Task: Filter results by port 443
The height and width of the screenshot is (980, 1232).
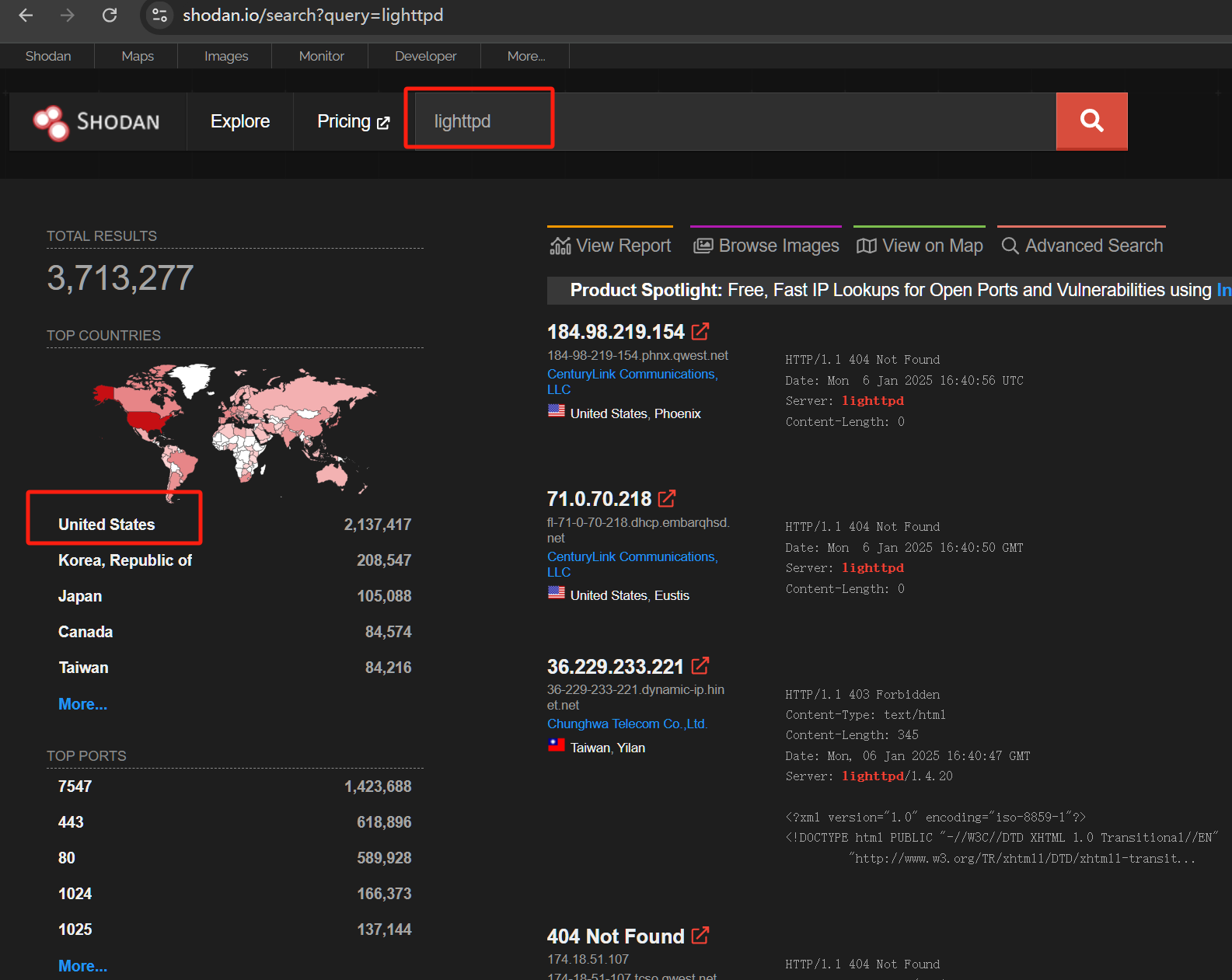Action: (71, 822)
